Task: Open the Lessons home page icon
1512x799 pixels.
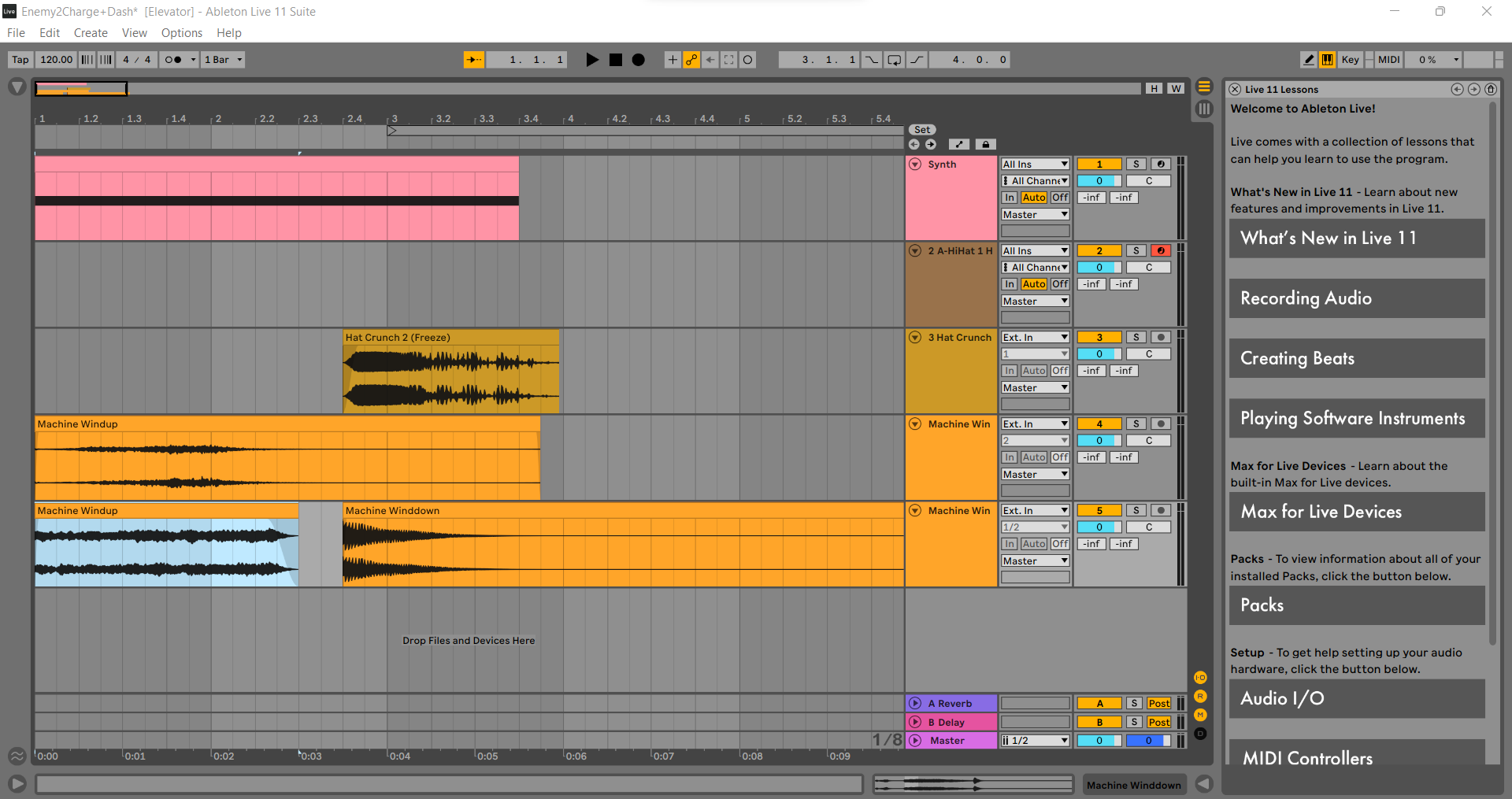Action: (x=1491, y=90)
